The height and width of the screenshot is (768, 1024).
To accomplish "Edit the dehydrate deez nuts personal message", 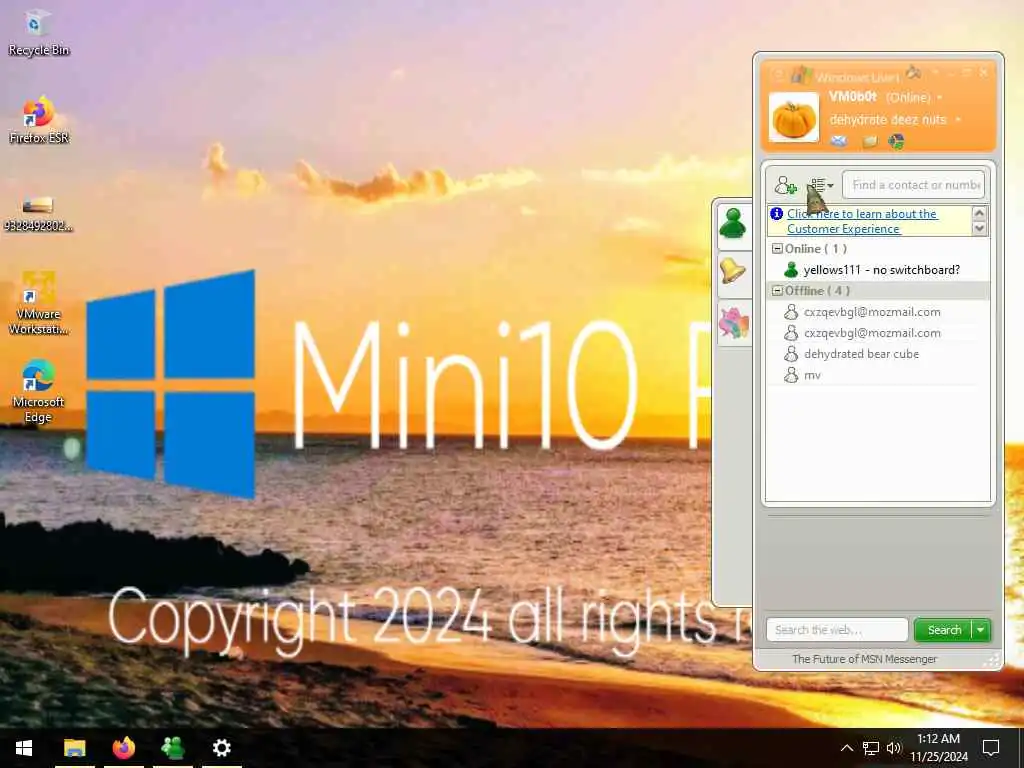I will click(888, 120).
